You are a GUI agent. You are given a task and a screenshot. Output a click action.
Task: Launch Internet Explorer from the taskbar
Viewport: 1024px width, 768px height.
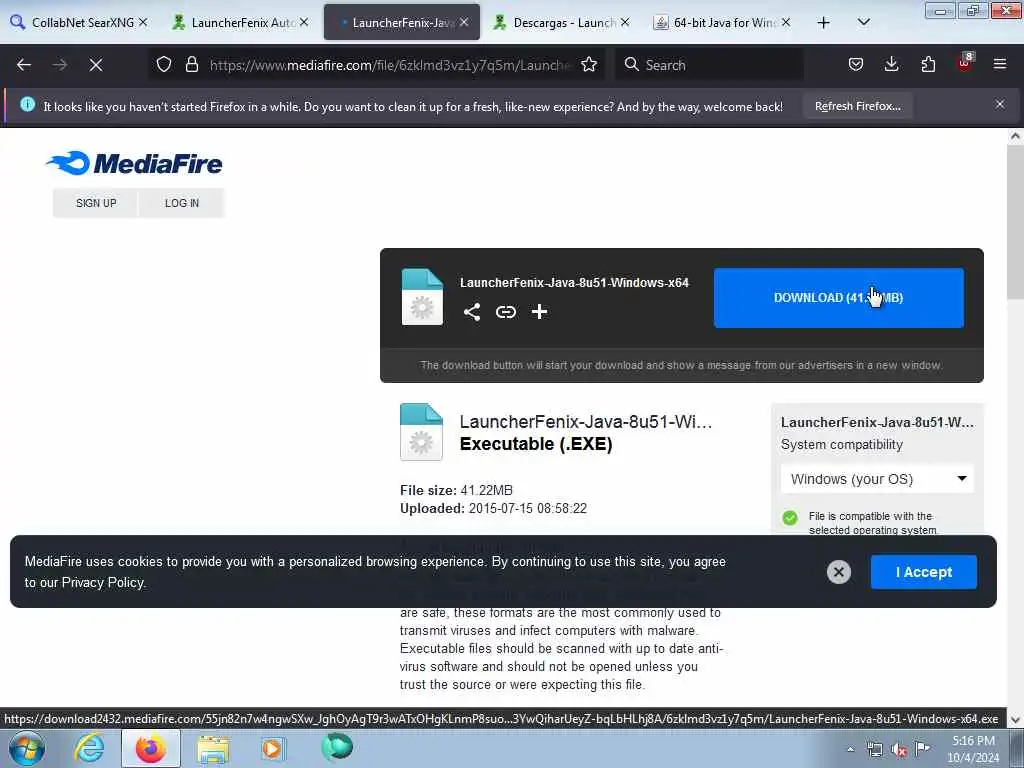[x=89, y=748]
